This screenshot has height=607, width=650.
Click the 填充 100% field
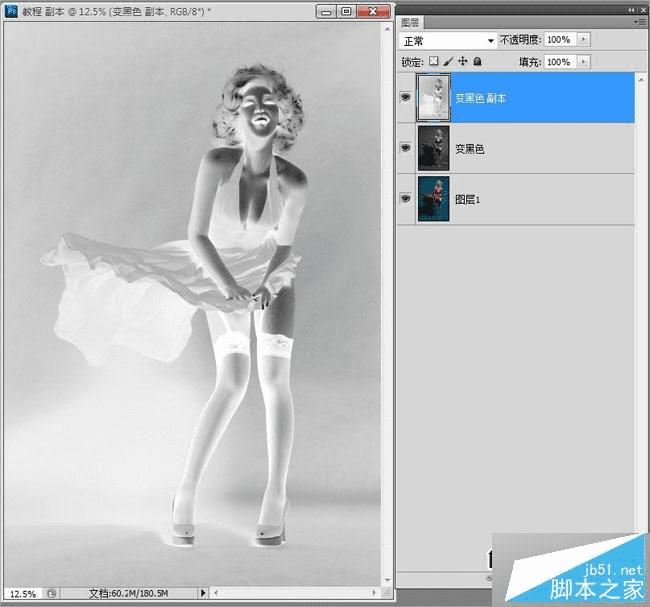point(560,62)
